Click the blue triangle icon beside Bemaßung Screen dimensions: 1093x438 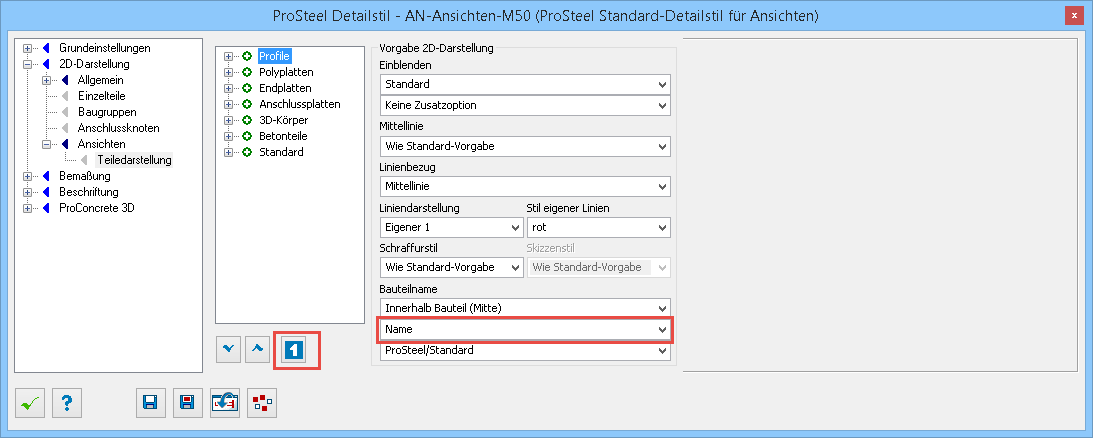[x=46, y=176]
